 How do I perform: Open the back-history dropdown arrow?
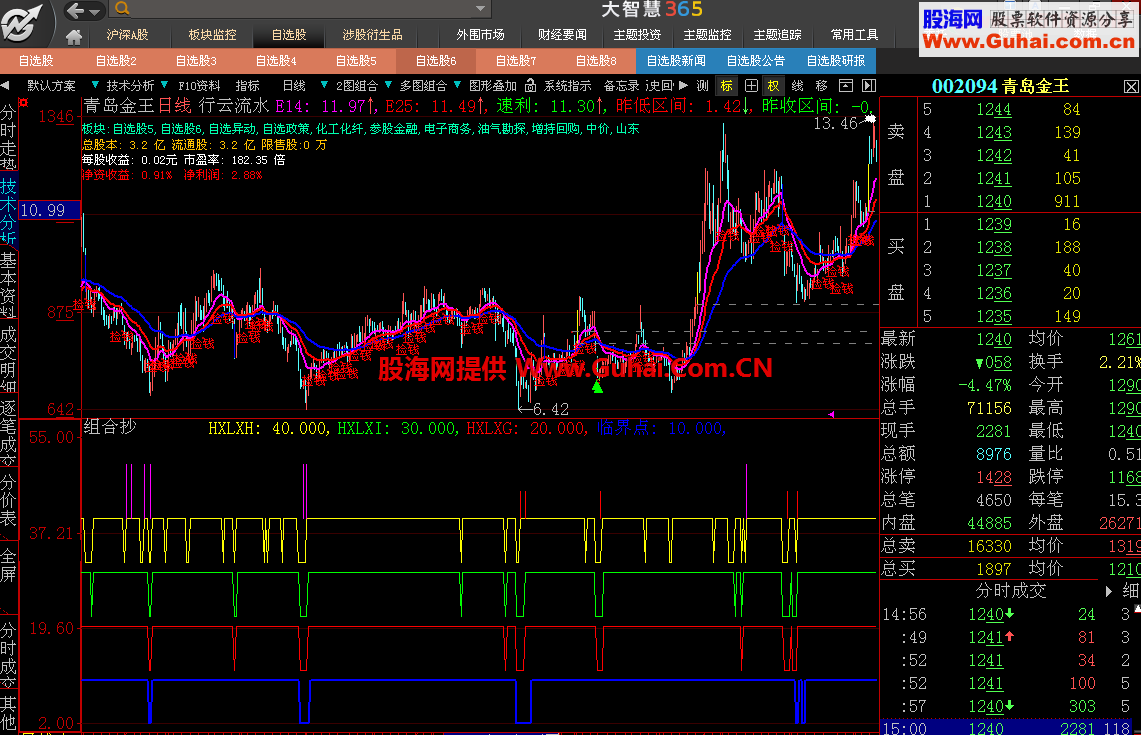click(x=95, y=11)
